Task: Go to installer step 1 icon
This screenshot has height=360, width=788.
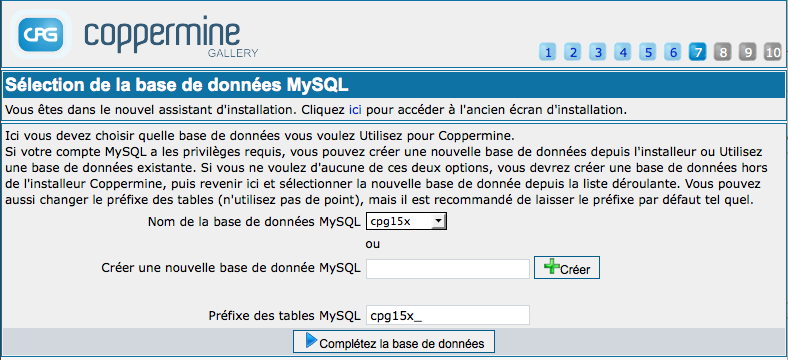Action: tap(548, 52)
